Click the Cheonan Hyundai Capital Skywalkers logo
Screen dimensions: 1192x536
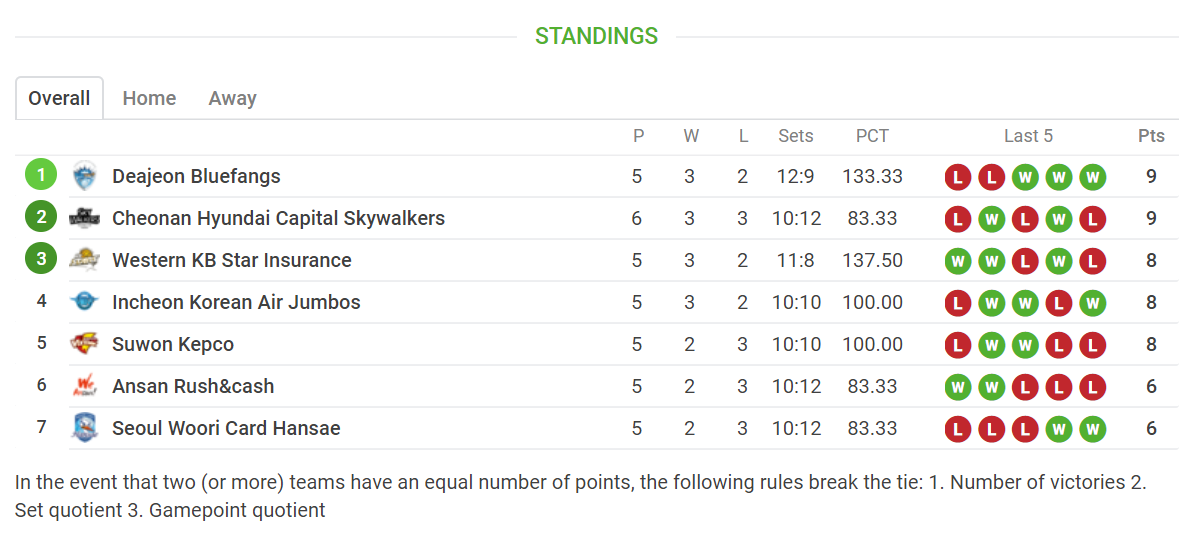[x=85, y=219]
